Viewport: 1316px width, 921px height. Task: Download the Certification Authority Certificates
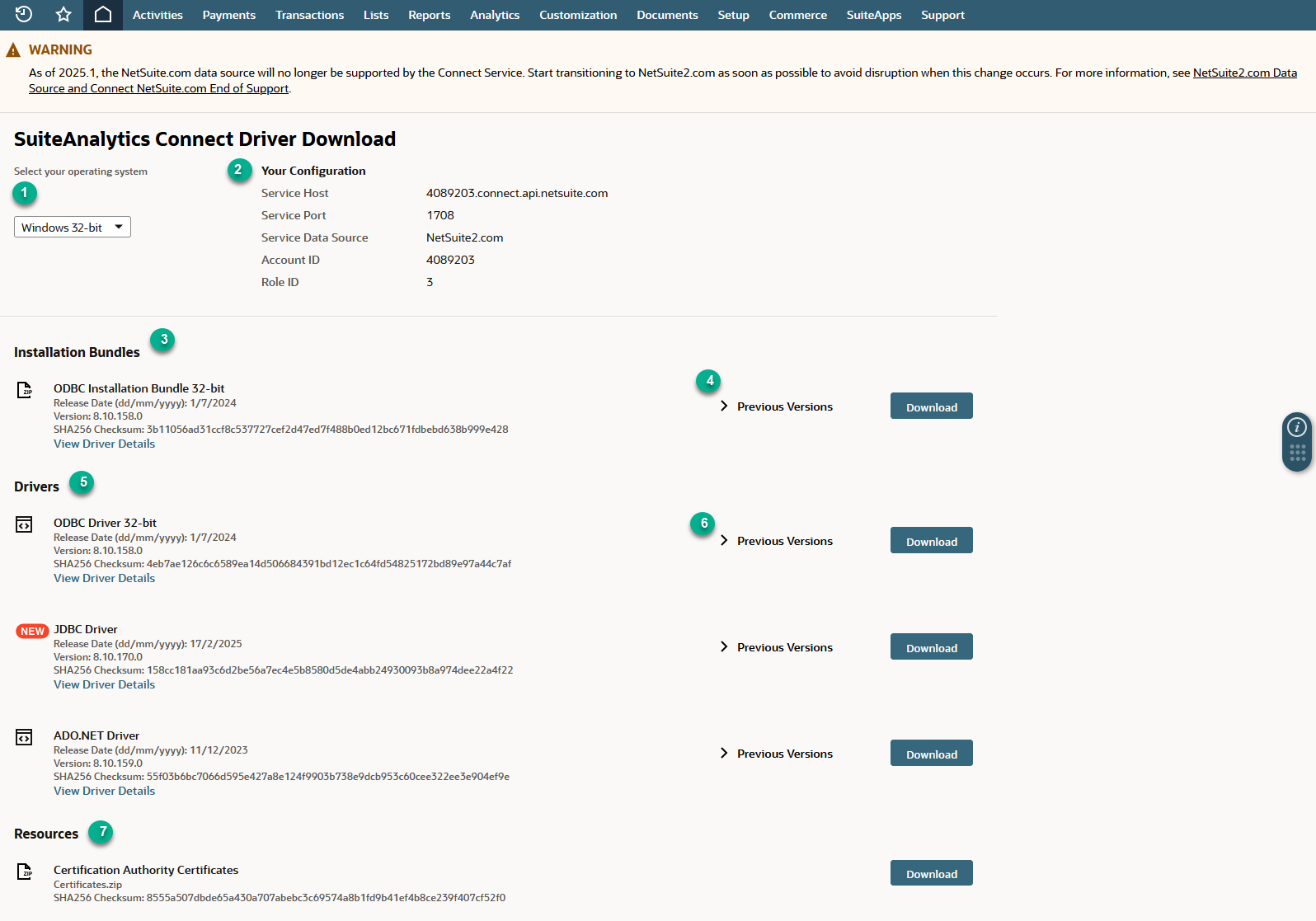coord(932,873)
